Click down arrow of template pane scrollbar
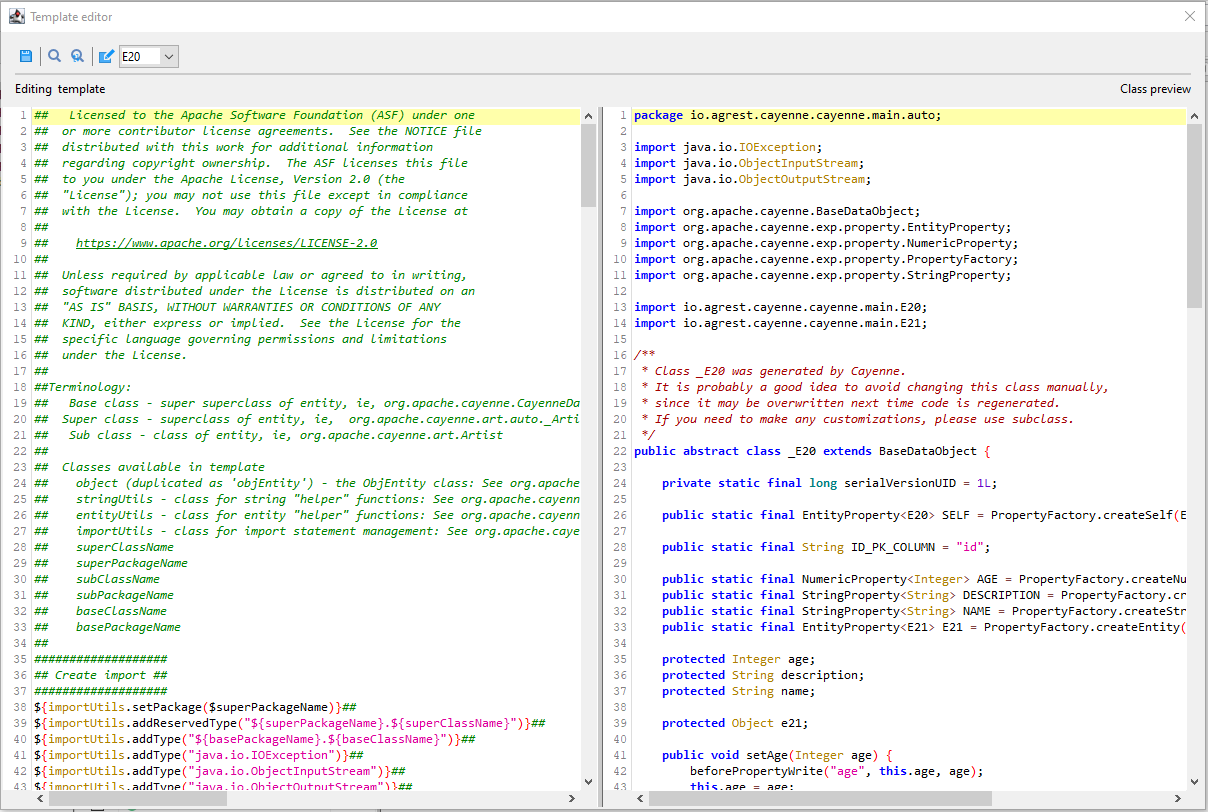The height and width of the screenshot is (812, 1208). (x=588, y=782)
